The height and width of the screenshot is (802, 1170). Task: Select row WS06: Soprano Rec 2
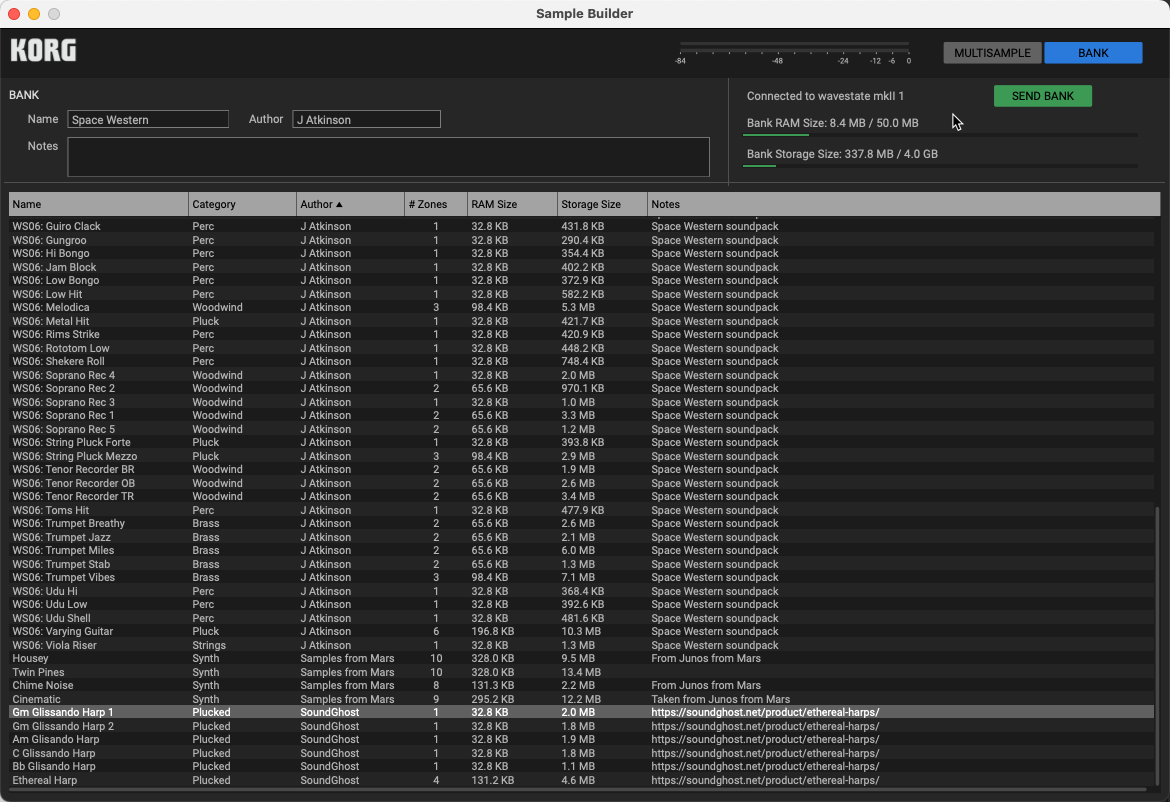pos(581,389)
